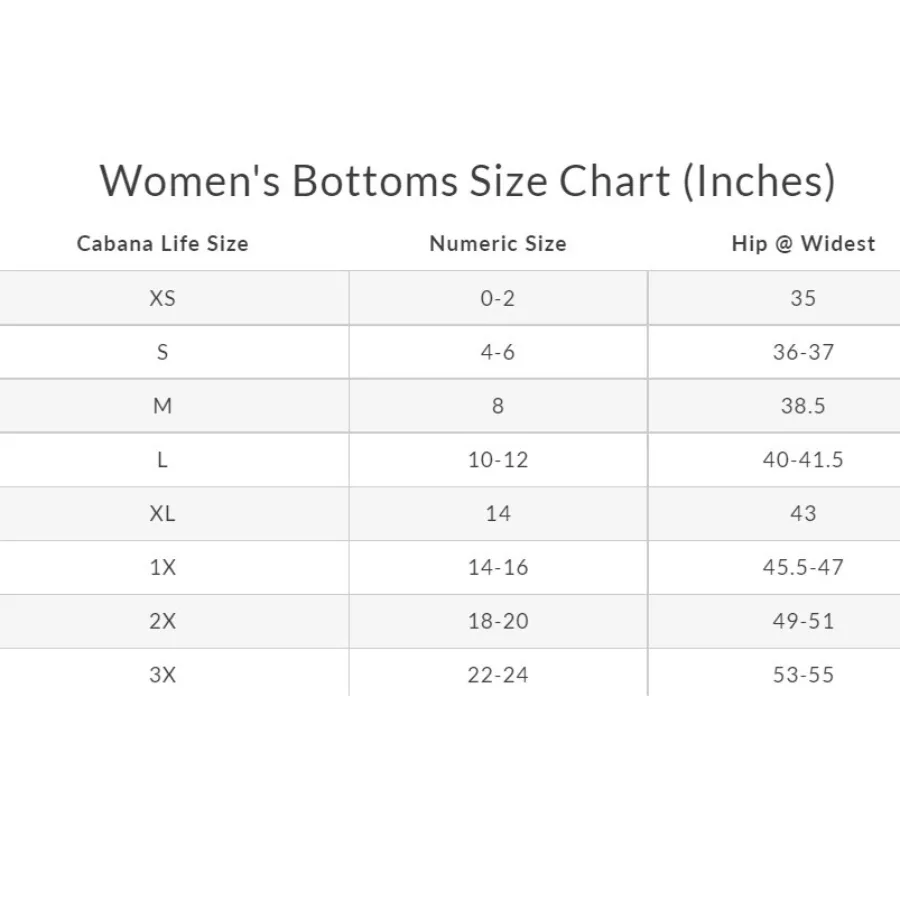Click the Women's Bottoms Size Chart title
900x900 pixels.
[x=467, y=181]
